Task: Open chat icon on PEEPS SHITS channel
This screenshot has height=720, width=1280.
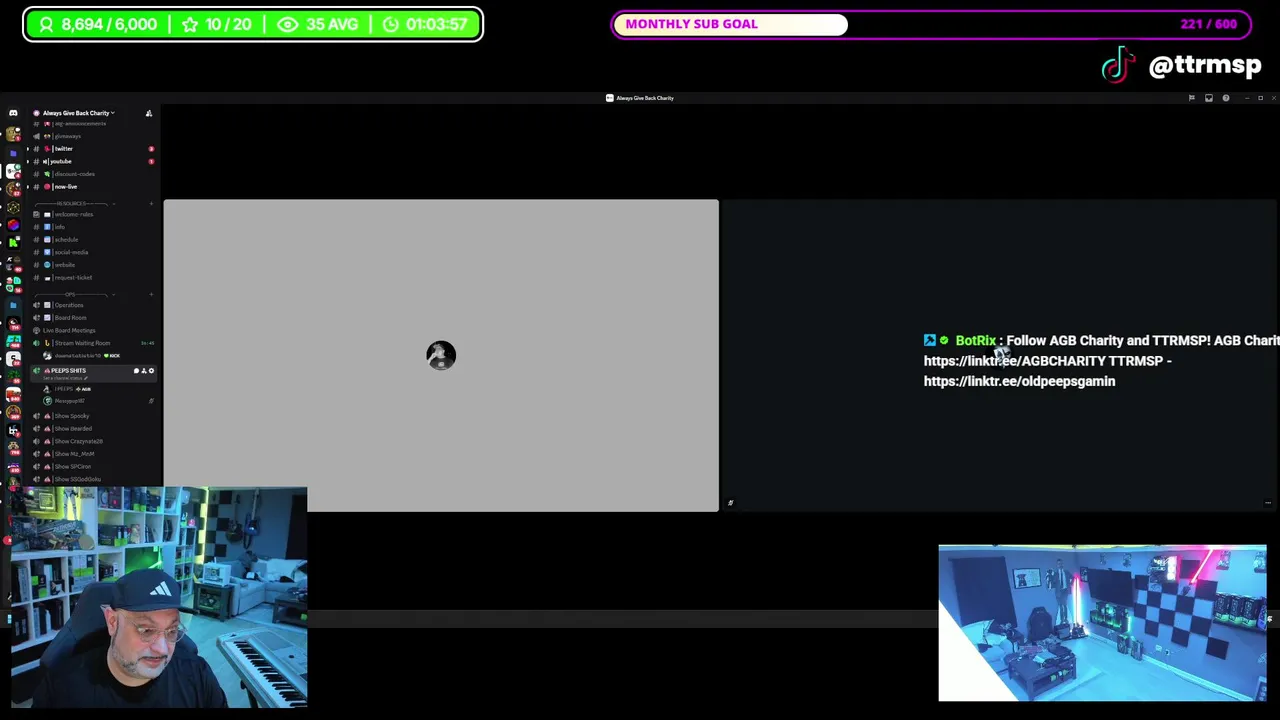Action: click(136, 371)
